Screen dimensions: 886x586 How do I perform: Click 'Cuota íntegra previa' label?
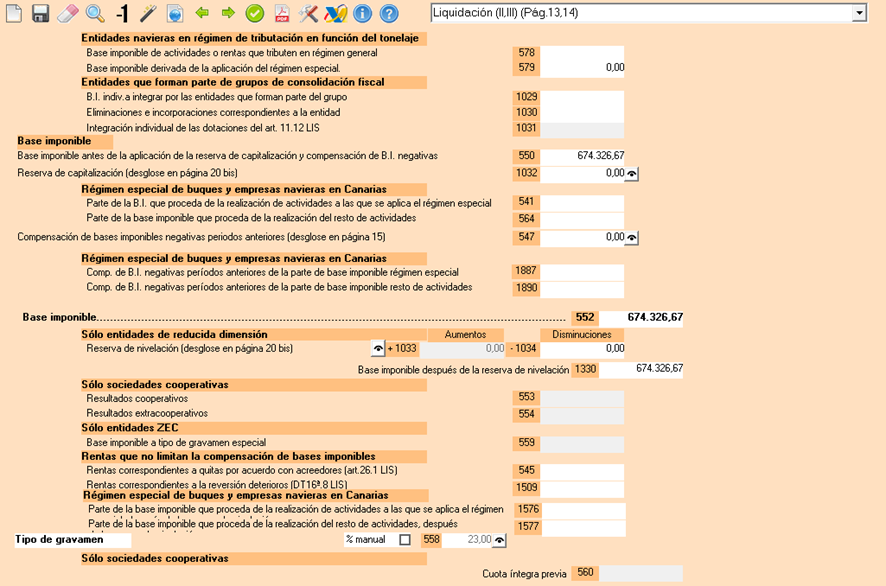[524, 574]
